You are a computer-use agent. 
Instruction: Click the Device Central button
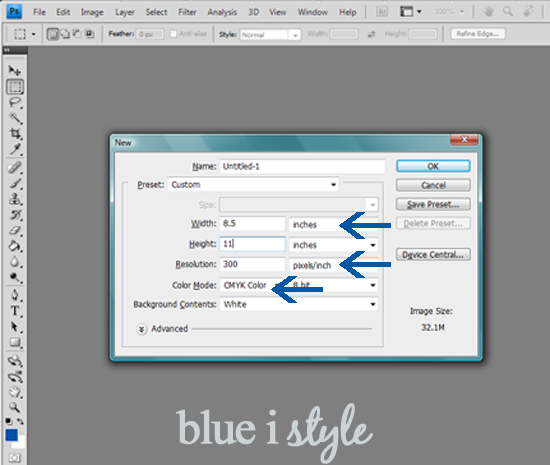pos(433,255)
